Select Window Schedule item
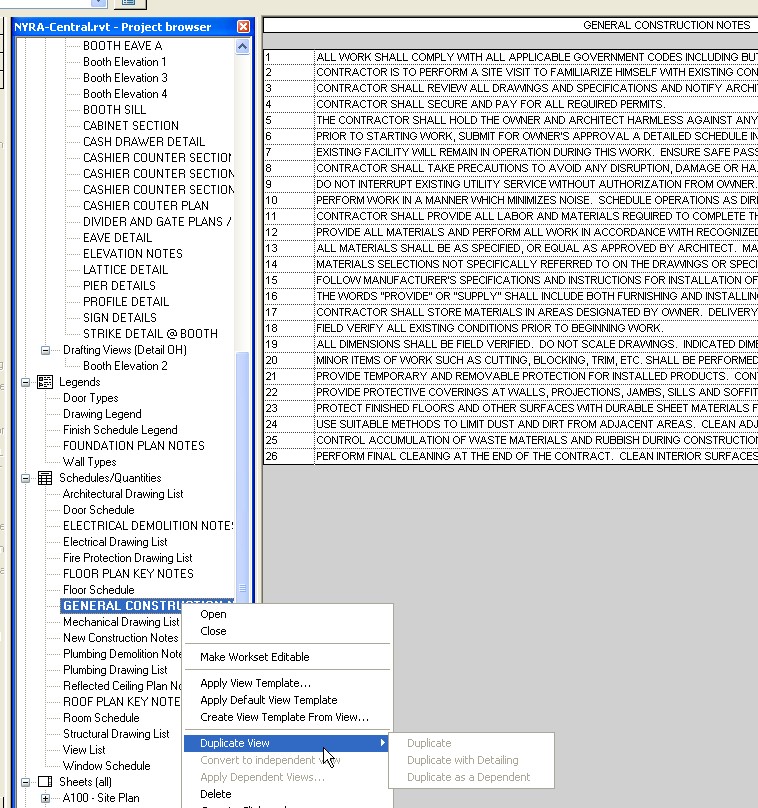Screen dimensions: 758x808 107,766
